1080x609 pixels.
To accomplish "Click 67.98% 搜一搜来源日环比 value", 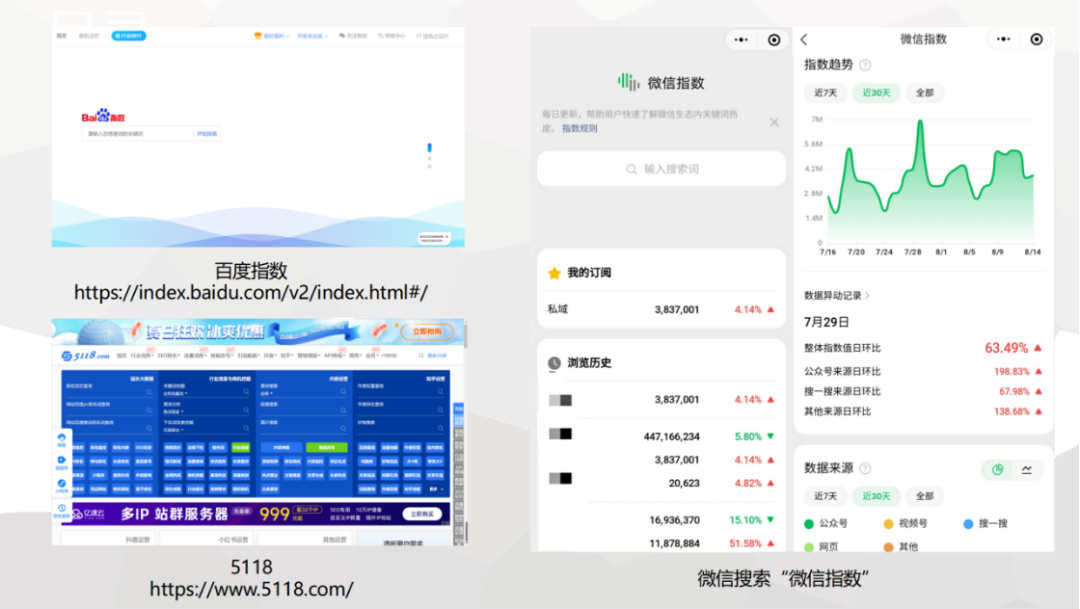I will click(x=1014, y=391).
